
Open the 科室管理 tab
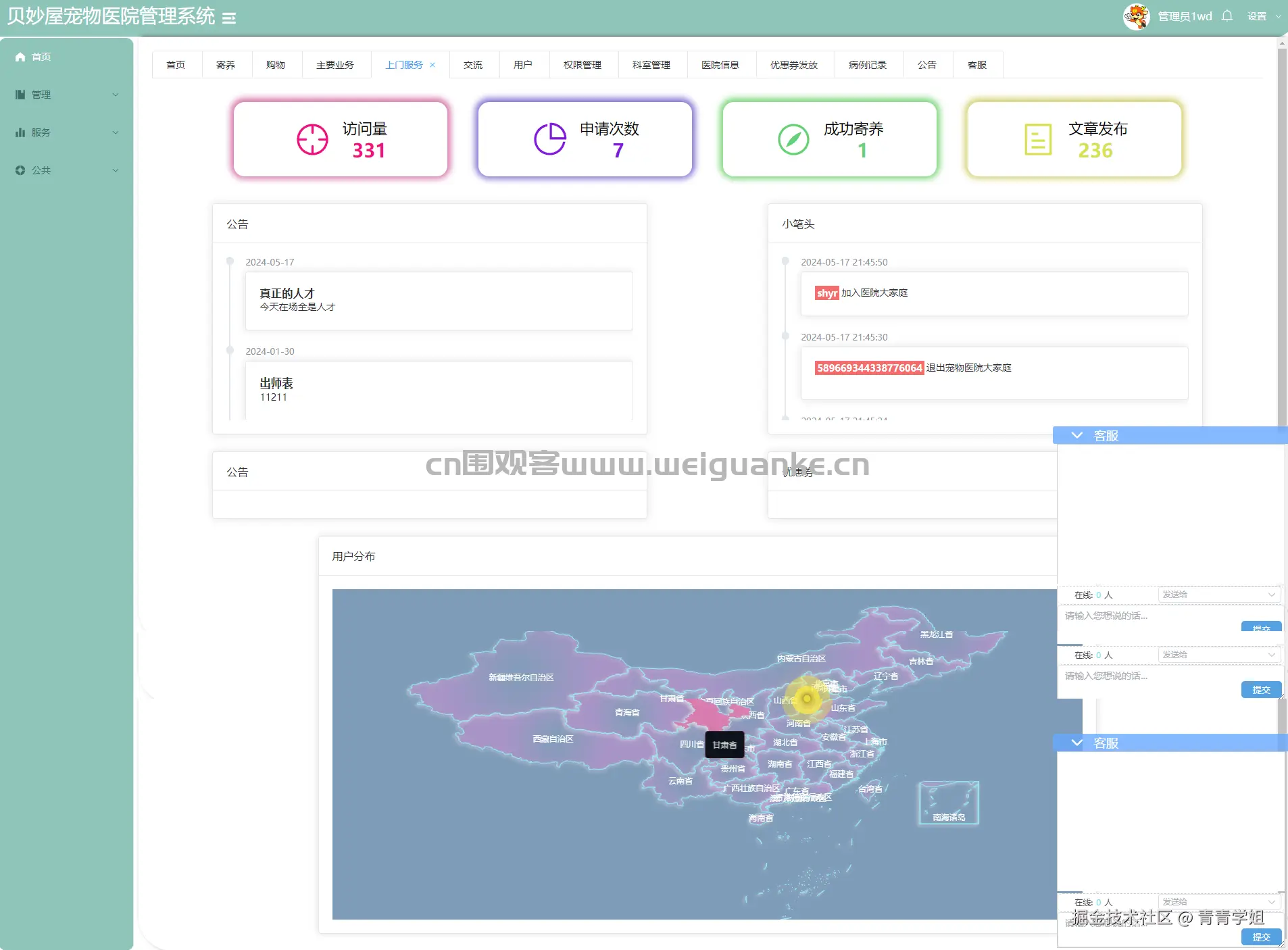(651, 65)
